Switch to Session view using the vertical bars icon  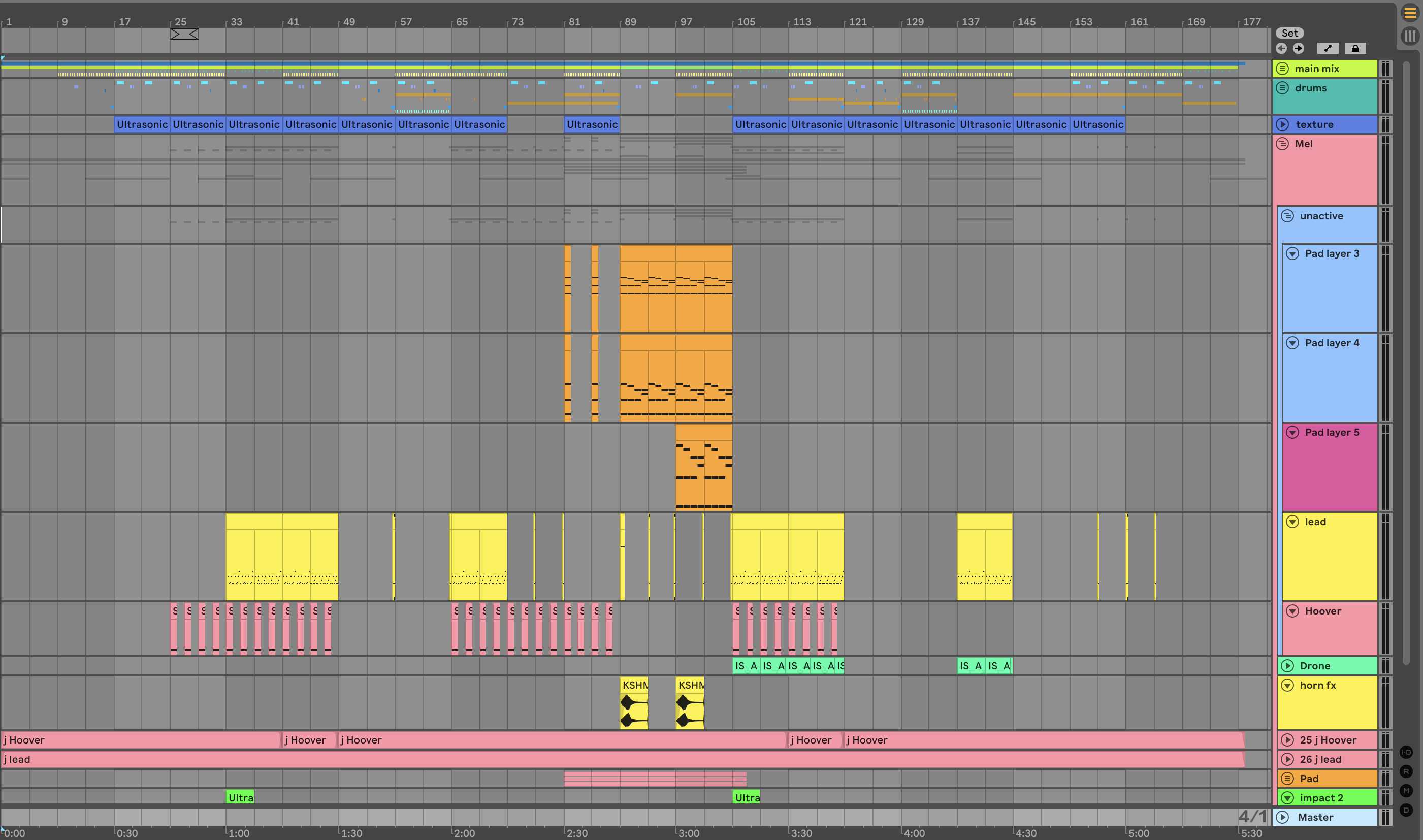(x=1409, y=36)
